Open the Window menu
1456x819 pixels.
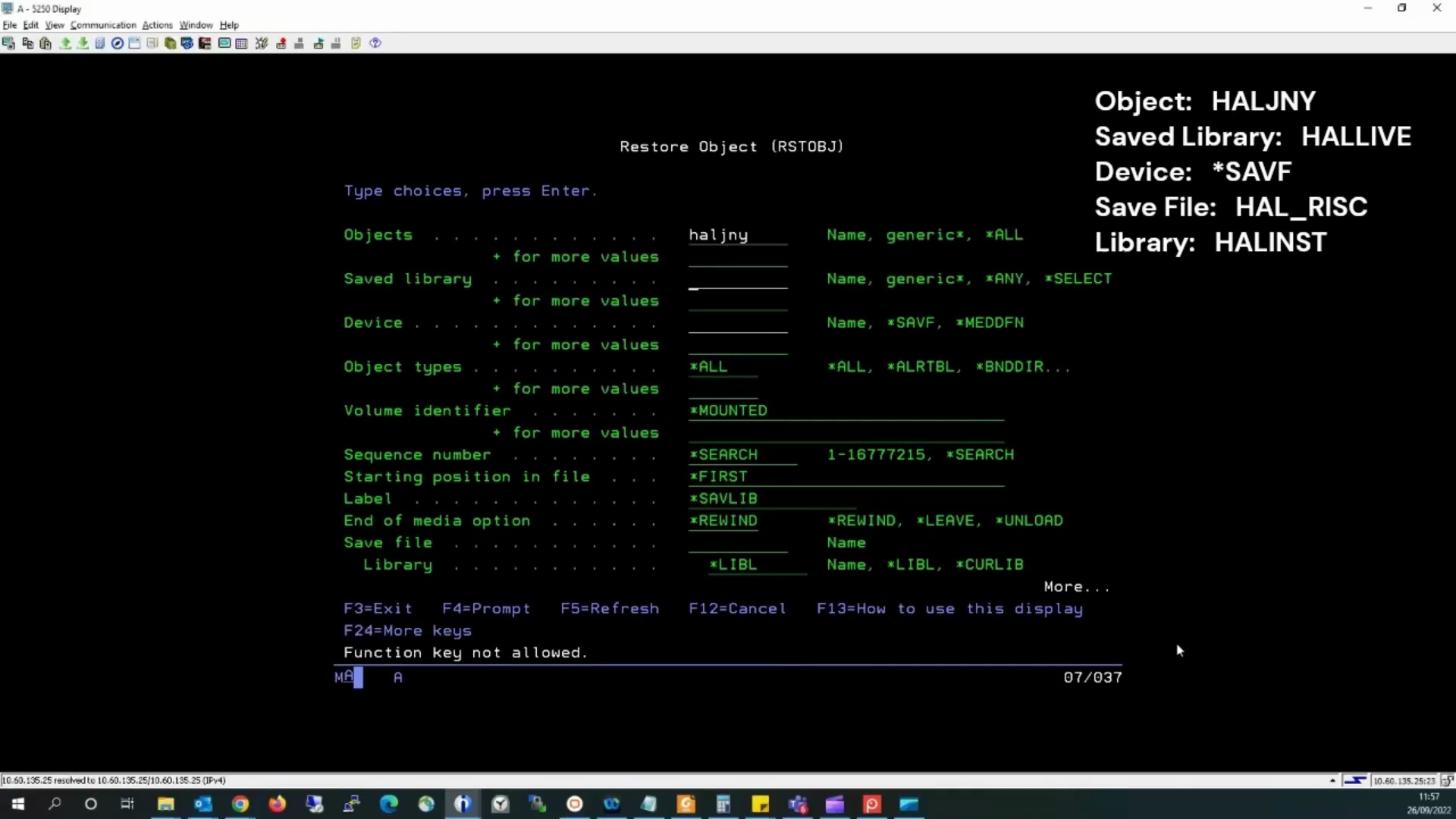pos(196,25)
